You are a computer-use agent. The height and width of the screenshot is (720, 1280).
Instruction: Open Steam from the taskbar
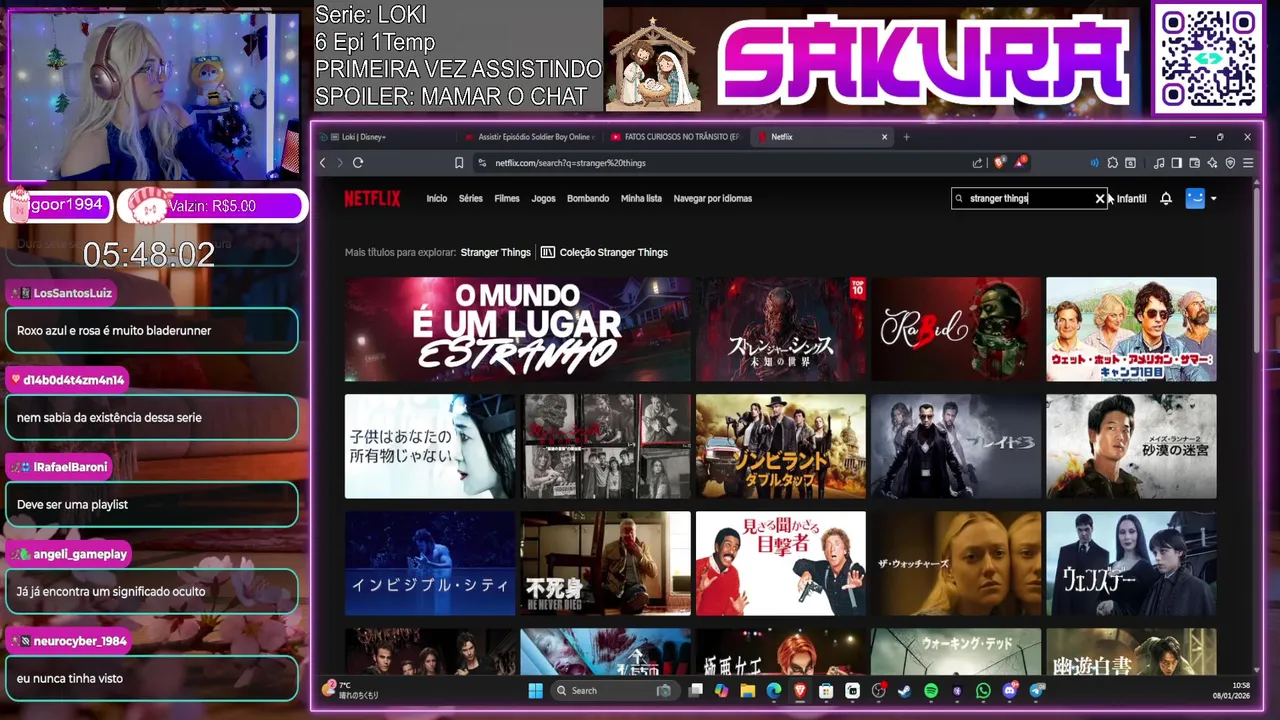click(x=905, y=690)
